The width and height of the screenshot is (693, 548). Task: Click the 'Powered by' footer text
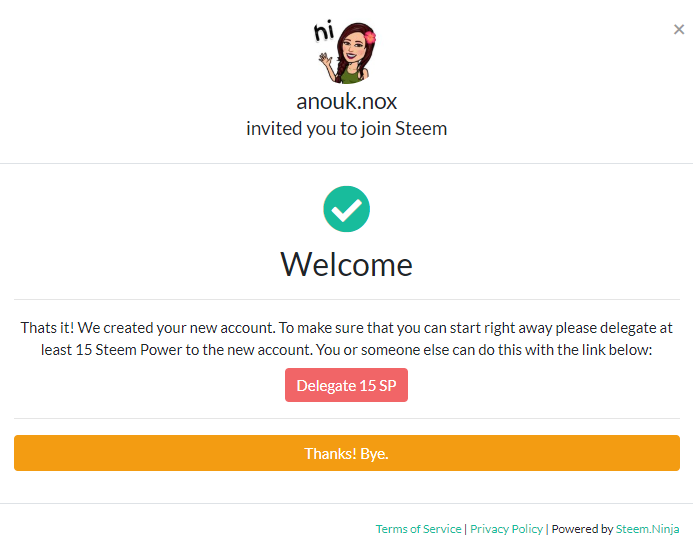(582, 529)
